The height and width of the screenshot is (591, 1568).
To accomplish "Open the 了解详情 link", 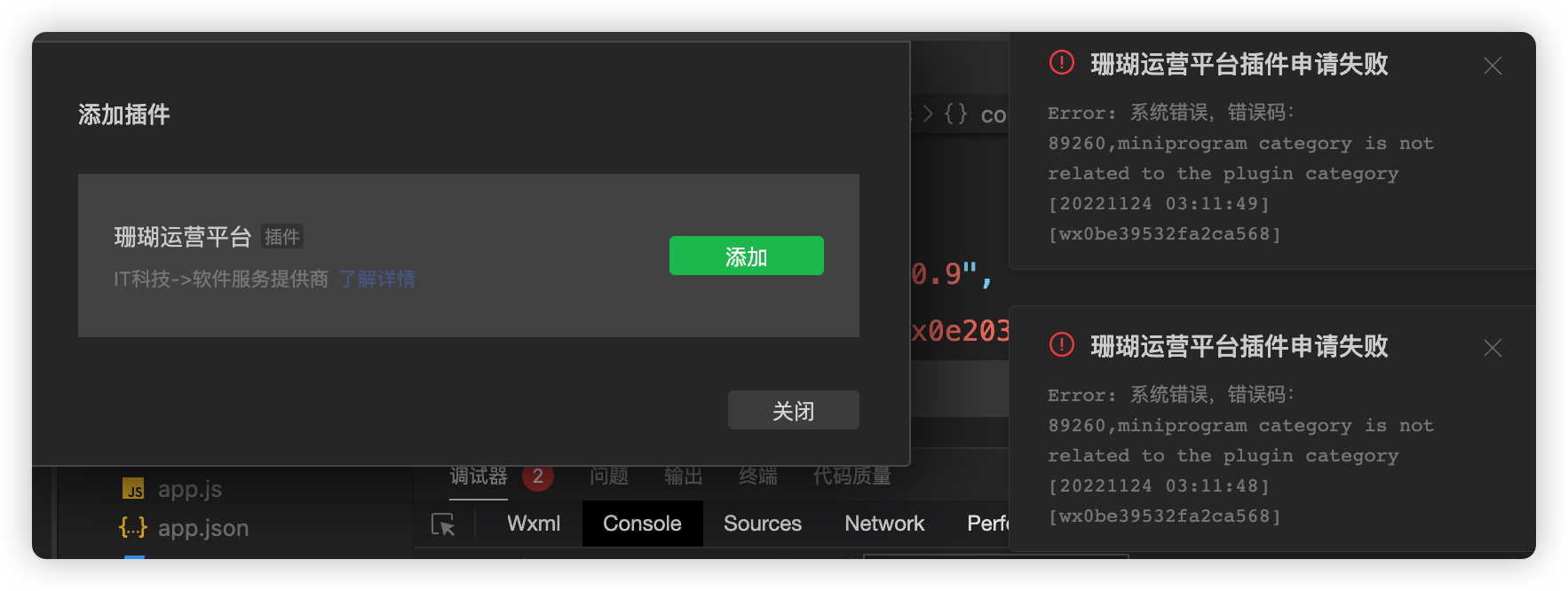I will point(377,279).
